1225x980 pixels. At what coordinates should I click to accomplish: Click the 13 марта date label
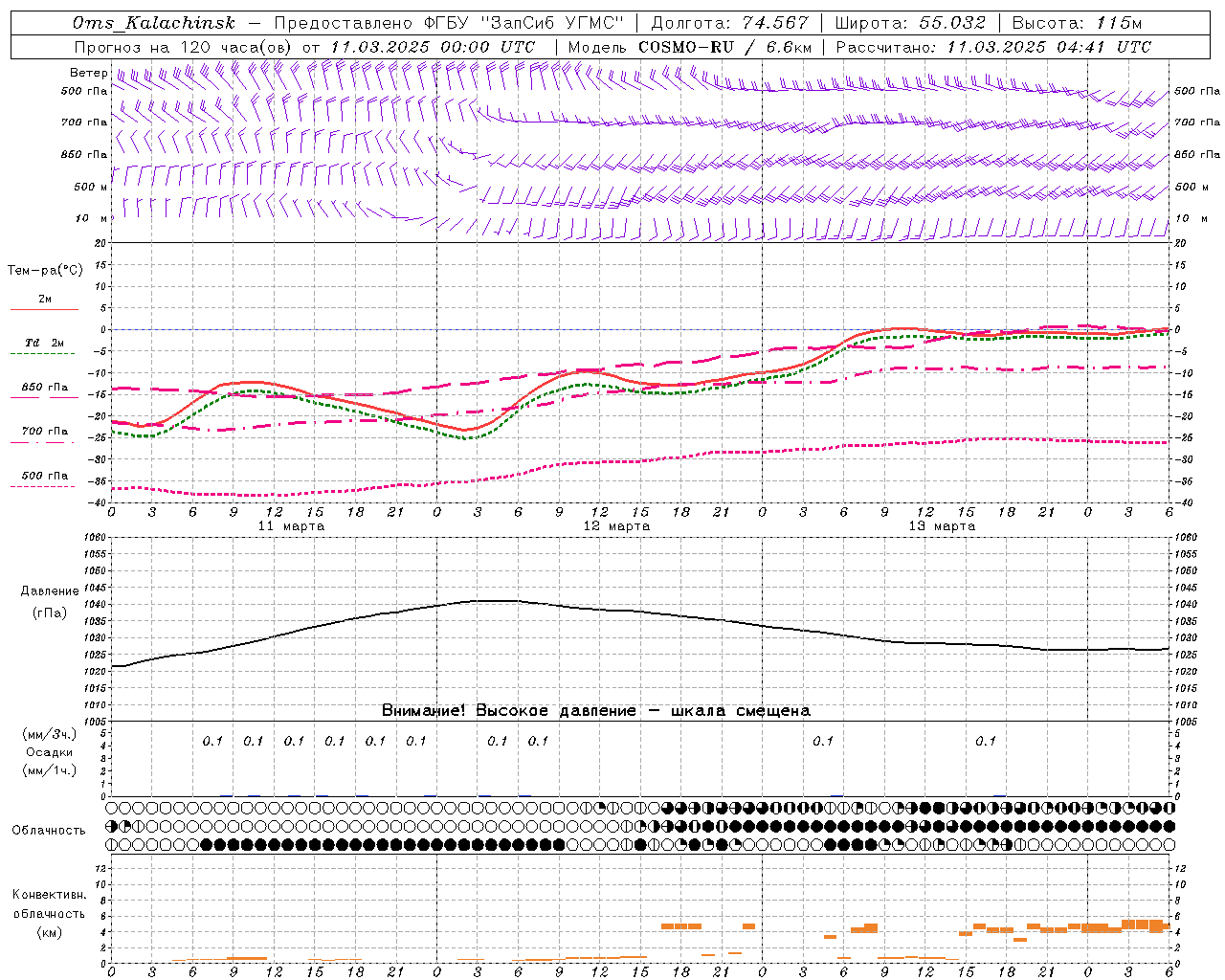[x=942, y=526]
